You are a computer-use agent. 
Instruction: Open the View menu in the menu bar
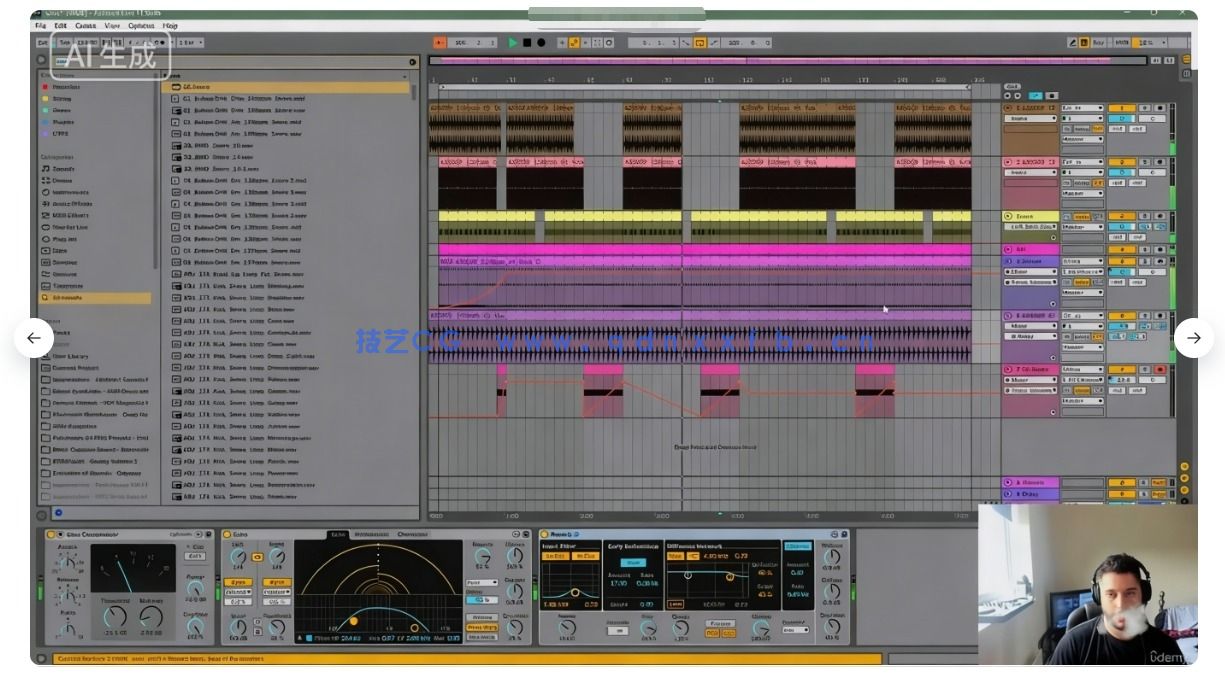click(115, 25)
